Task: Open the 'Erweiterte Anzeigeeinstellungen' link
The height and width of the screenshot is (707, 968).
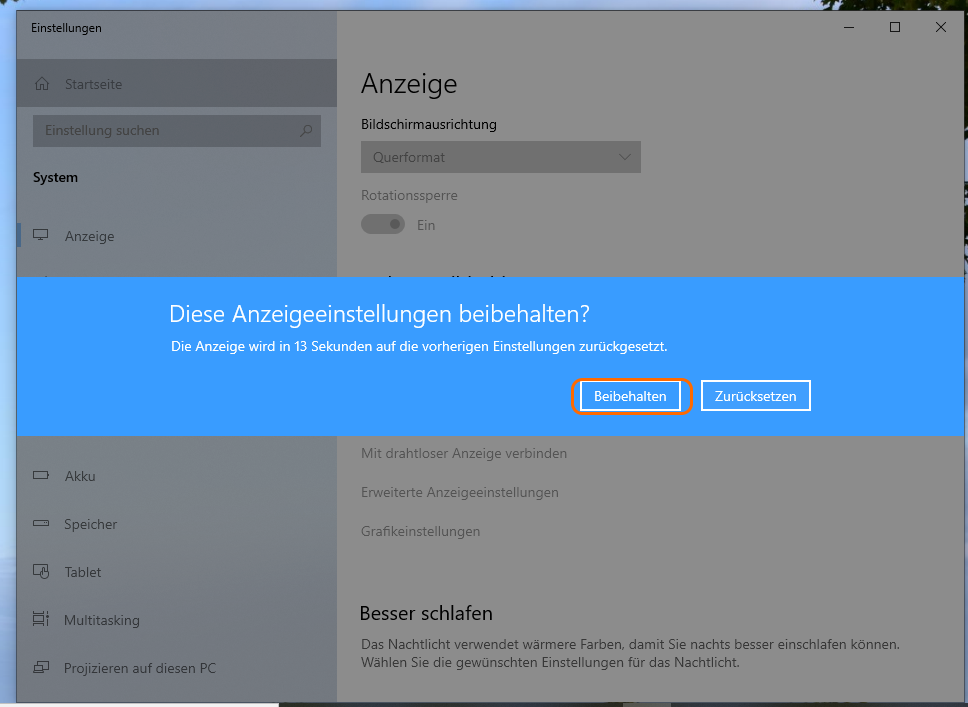Action: tap(459, 492)
